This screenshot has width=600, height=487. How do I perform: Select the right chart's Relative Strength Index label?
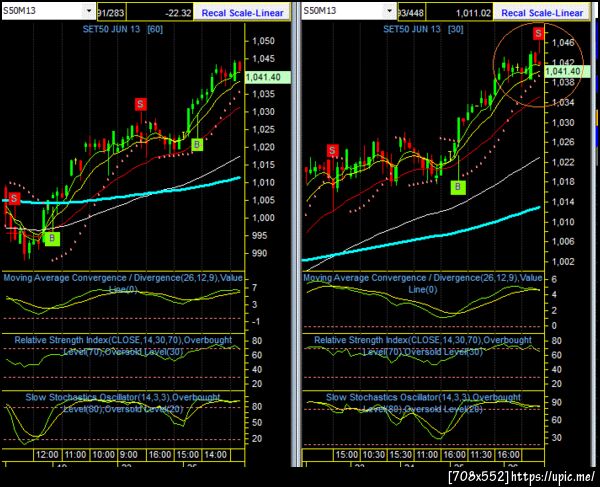point(422,345)
